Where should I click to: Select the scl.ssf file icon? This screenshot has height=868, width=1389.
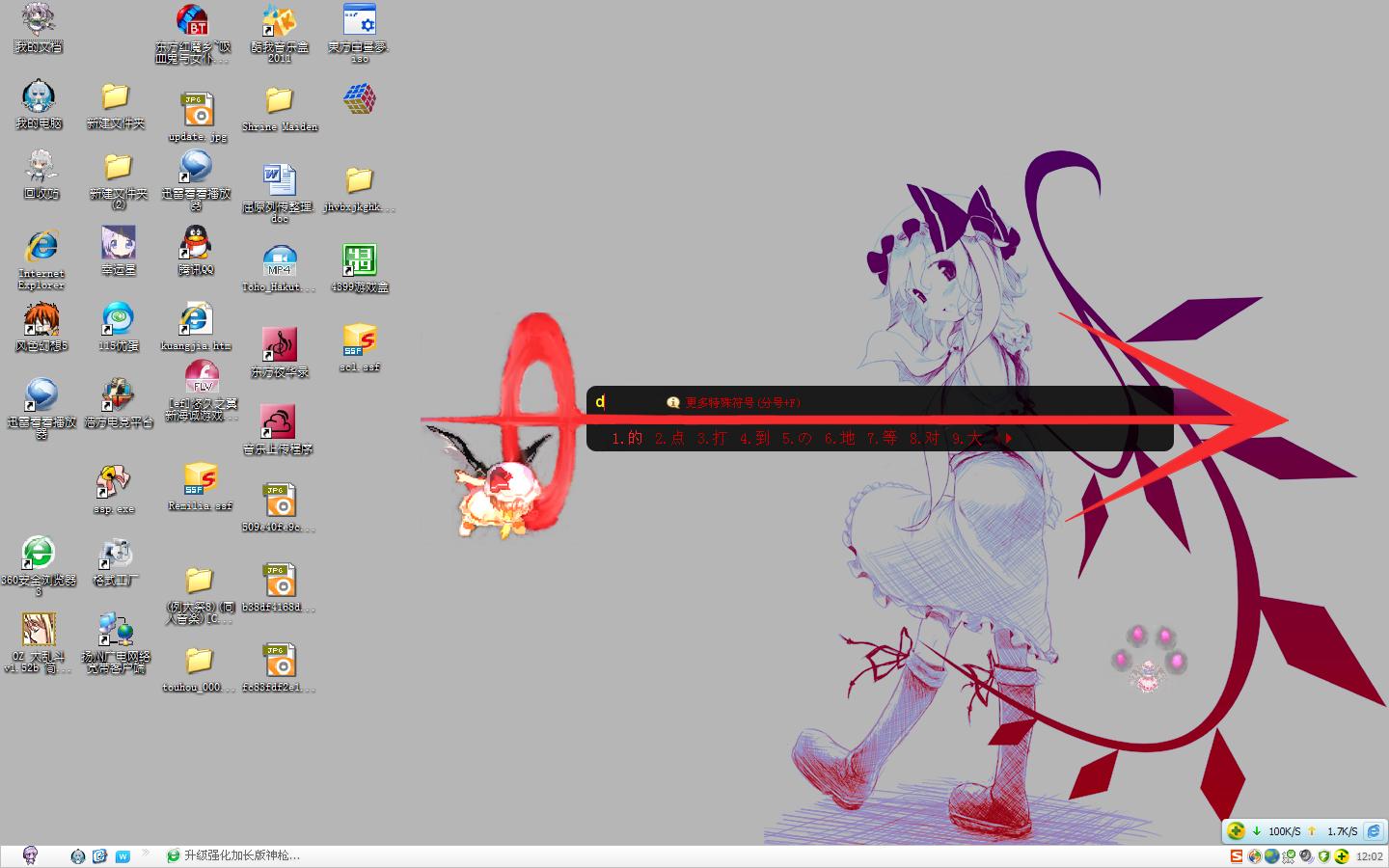pos(360,348)
